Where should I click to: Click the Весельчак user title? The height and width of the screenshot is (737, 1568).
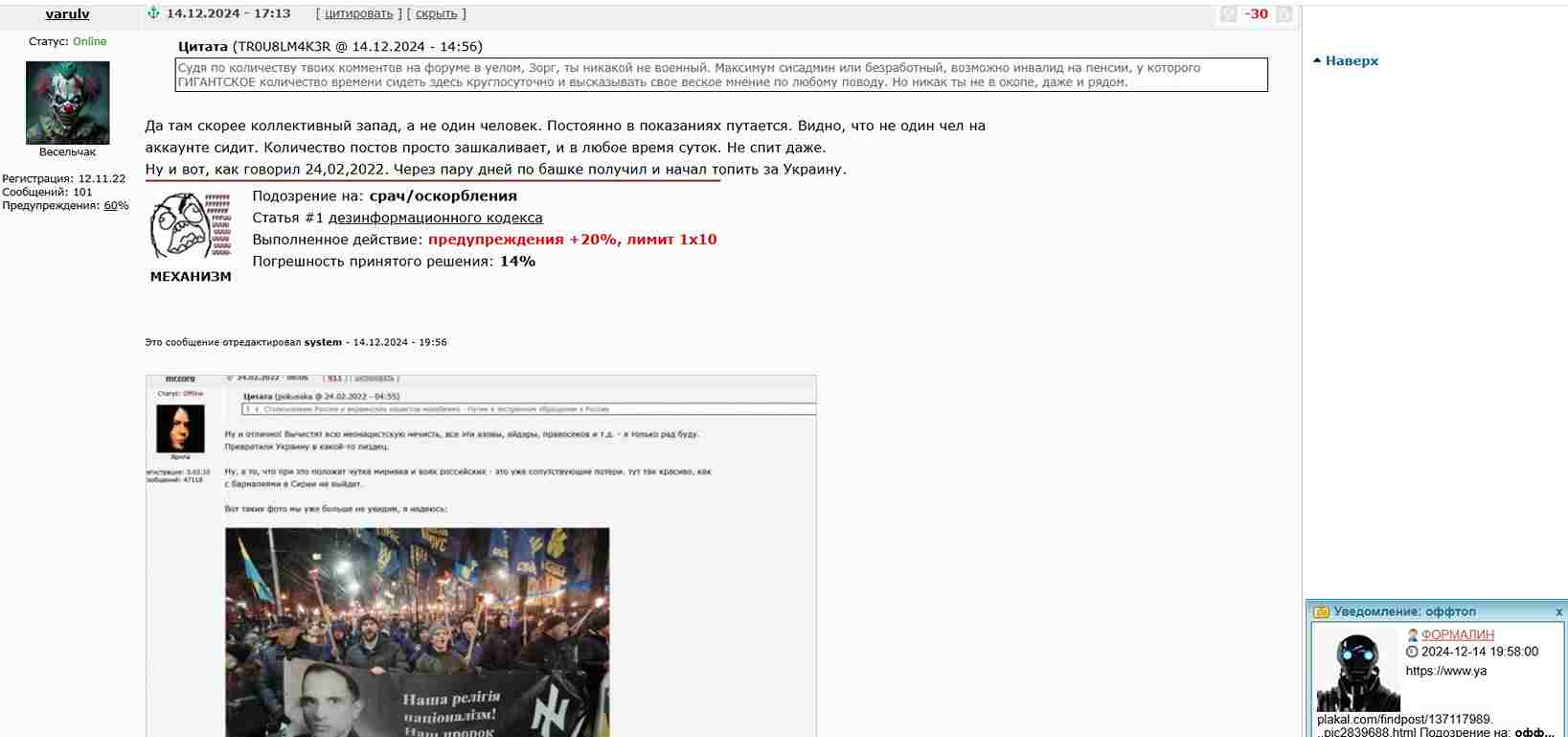(x=67, y=152)
